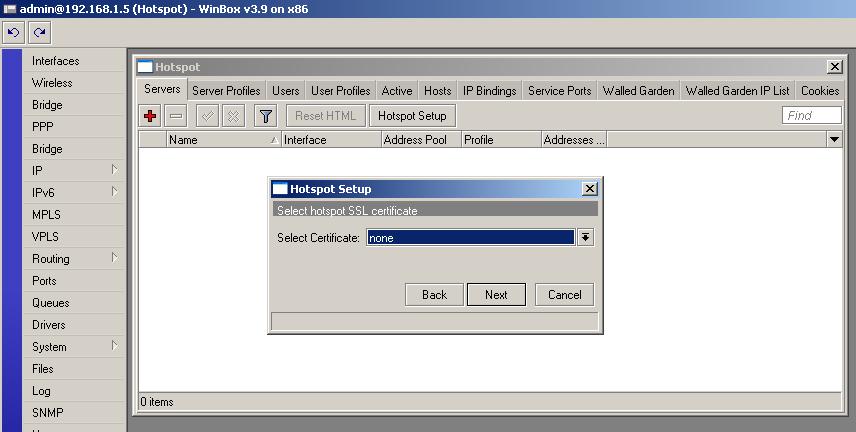Click the Disable cross toolbar button

pos(233,116)
